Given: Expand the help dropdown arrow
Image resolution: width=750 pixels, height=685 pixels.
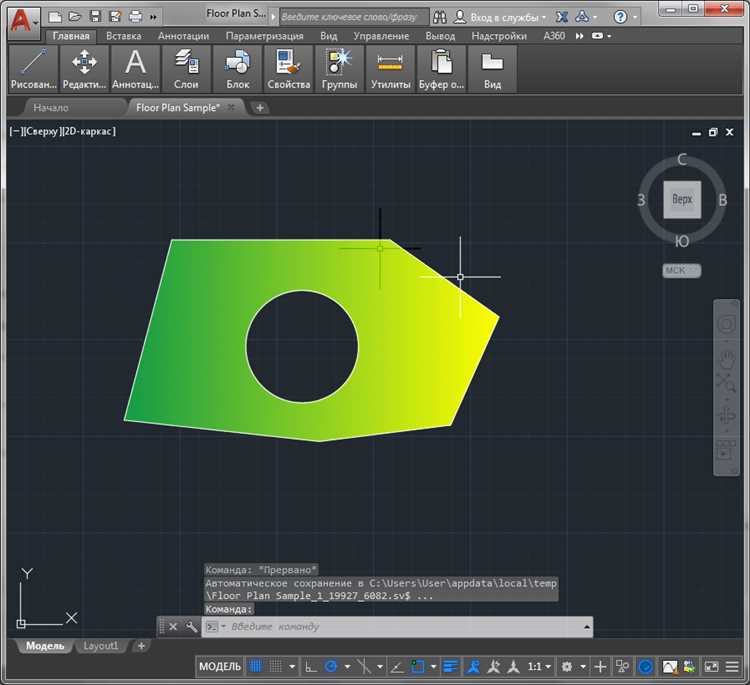Looking at the screenshot, I should (x=635, y=18).
